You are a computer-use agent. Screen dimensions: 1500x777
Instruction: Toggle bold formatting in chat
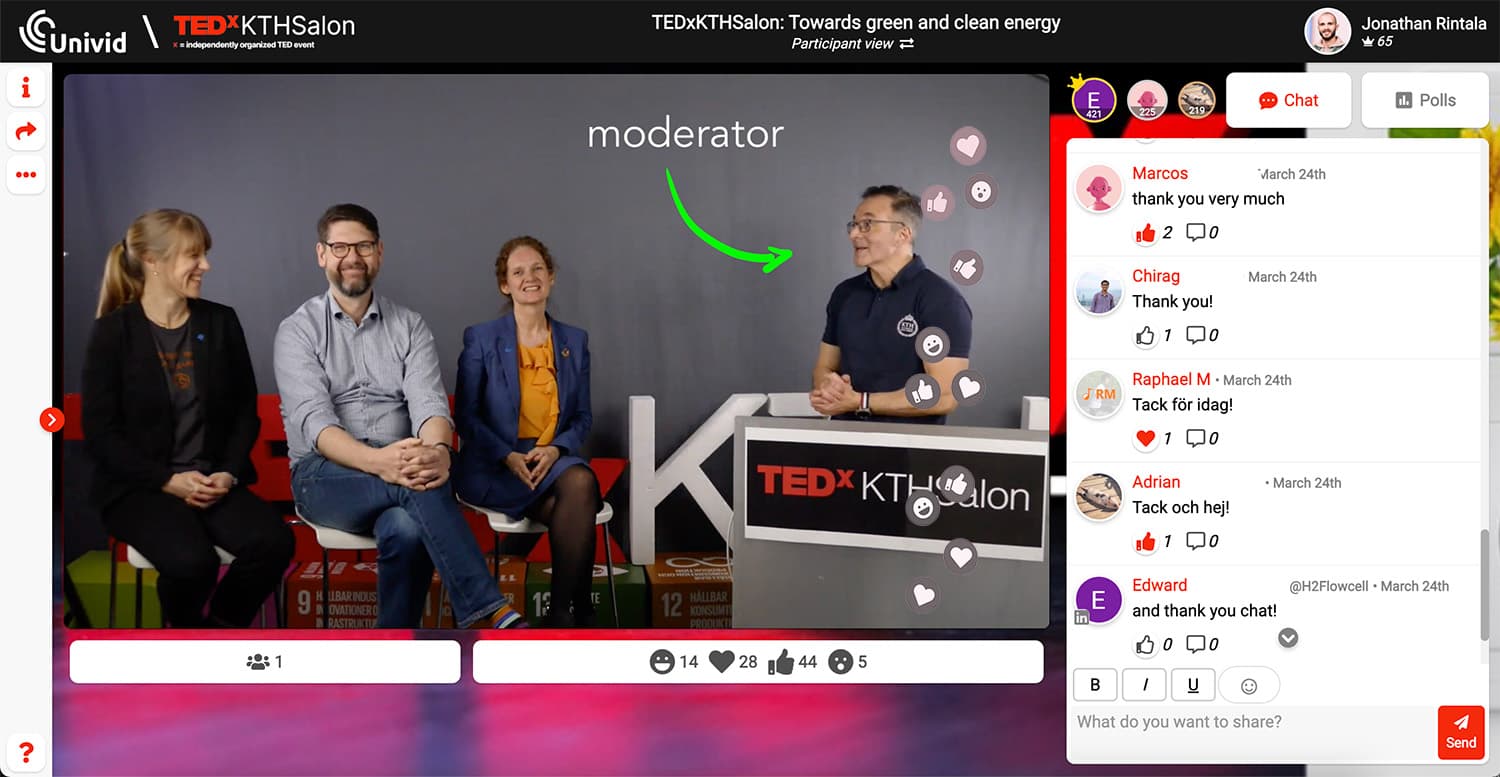pyautogui.click(x=1095, y=685)
